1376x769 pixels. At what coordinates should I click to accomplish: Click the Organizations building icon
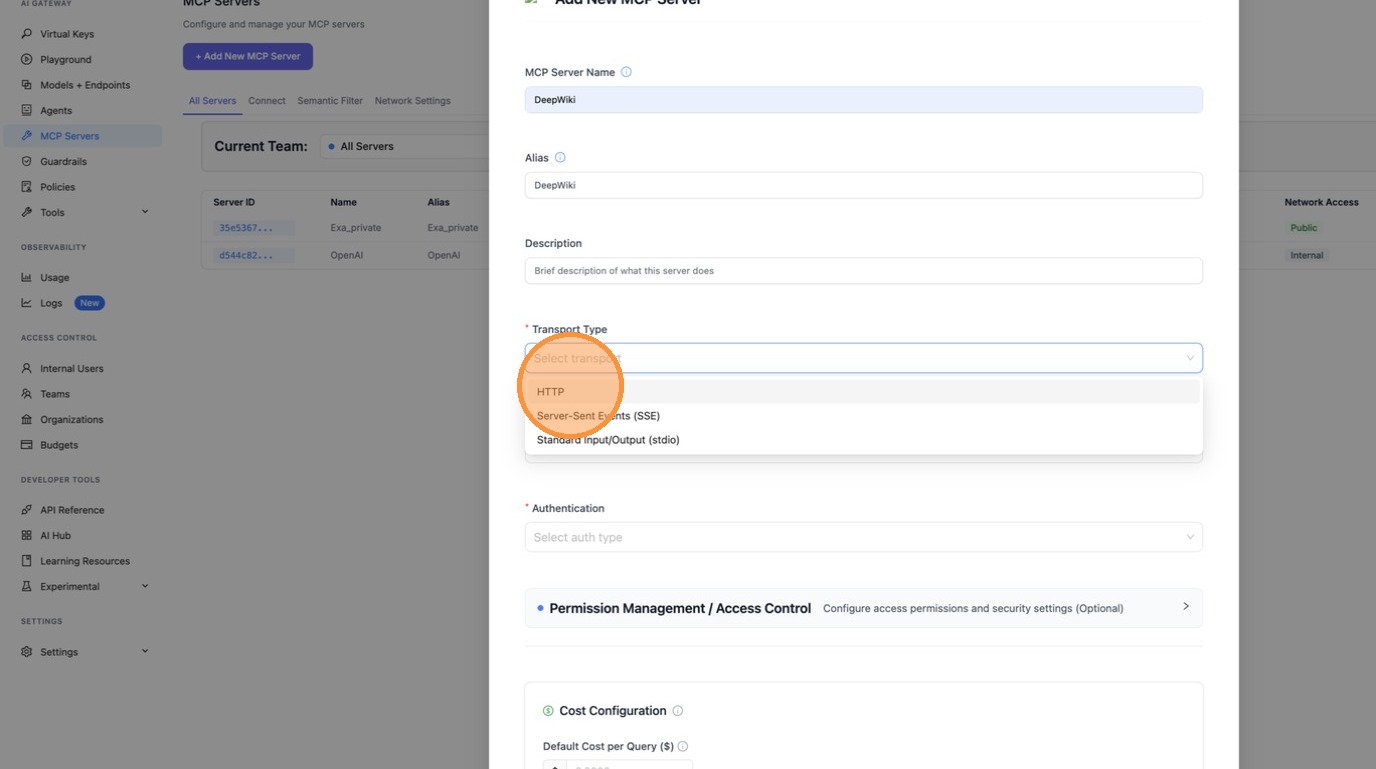click(x=27, y=419)
